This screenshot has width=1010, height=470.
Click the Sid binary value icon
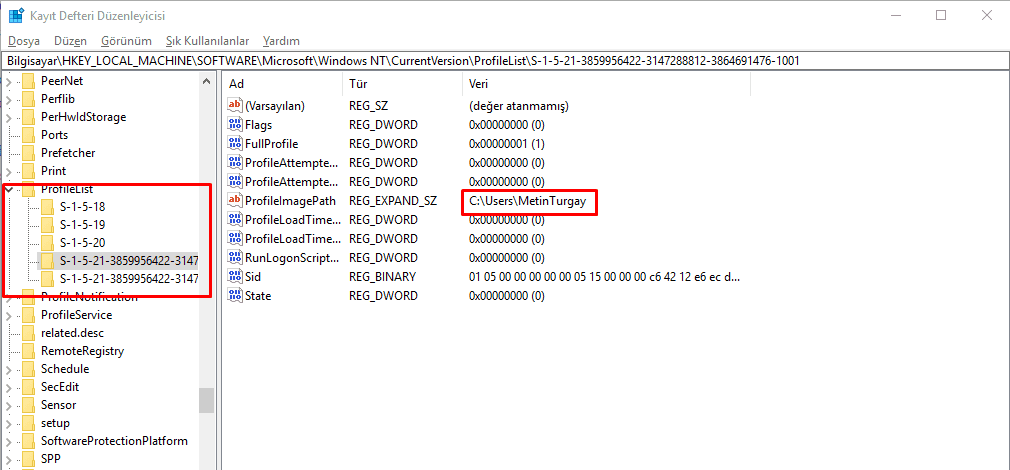pos(236,277)
